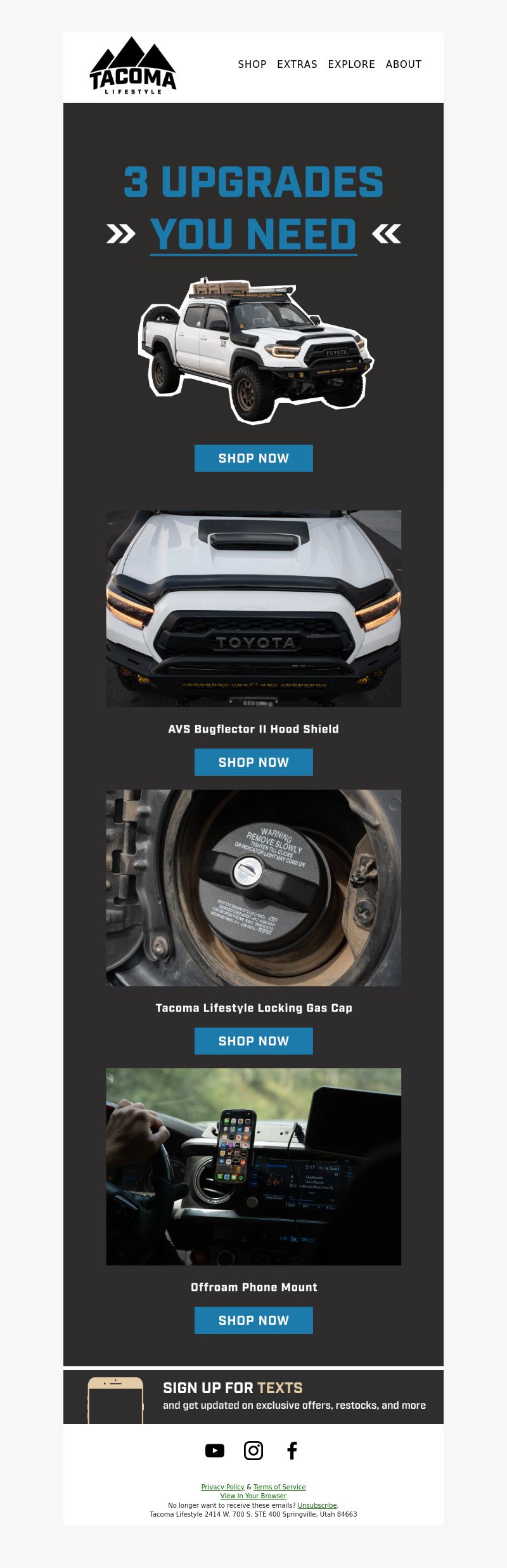Click the white Tacoma truck hero image
Image resolution: width=507 pixels, height=1568 pixels.
coord(255,350)
